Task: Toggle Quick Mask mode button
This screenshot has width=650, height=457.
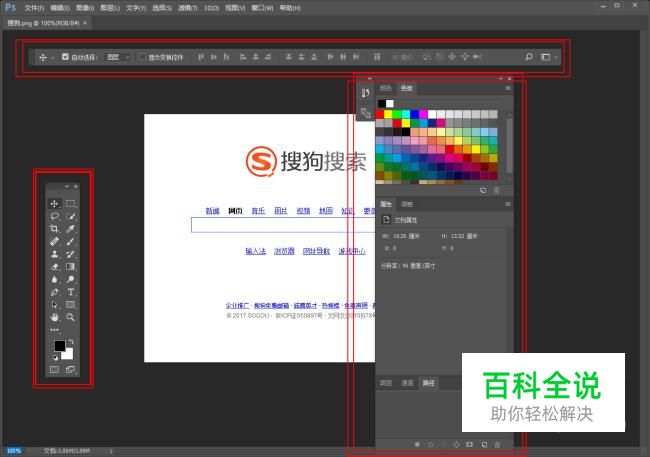Action: [54, 369]
